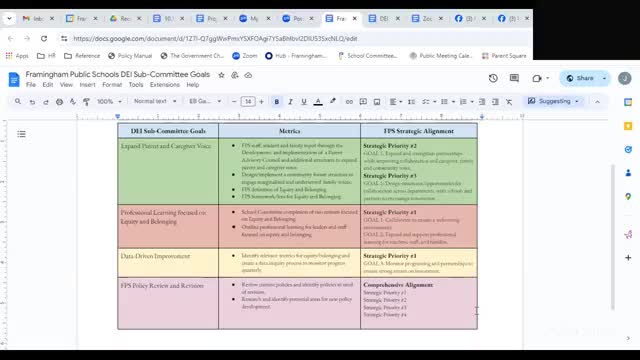Image resolution: width=640 pixels, height=360 pixels.
Task: Open Maps in the side panel
Action: pyautogui.click(x=628, y=197)
